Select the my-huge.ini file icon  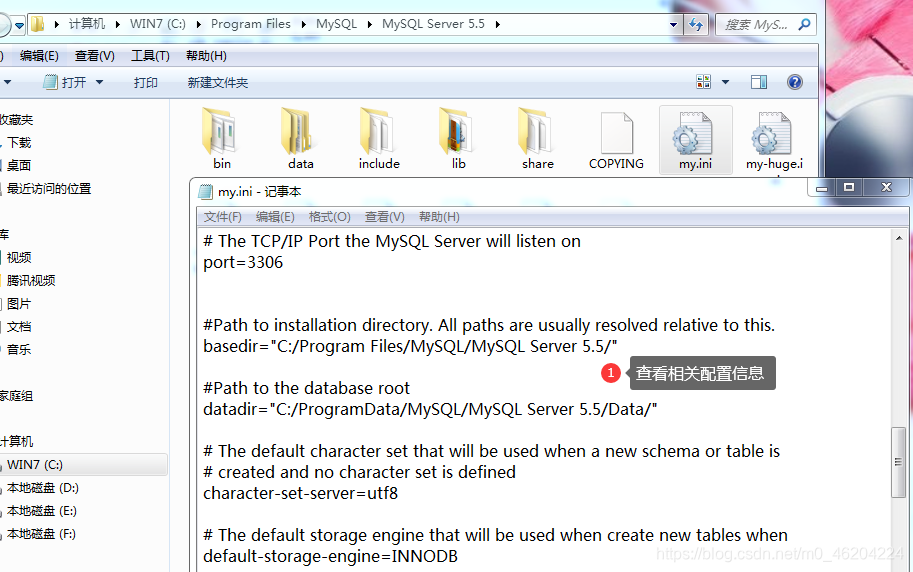(771, 133)
